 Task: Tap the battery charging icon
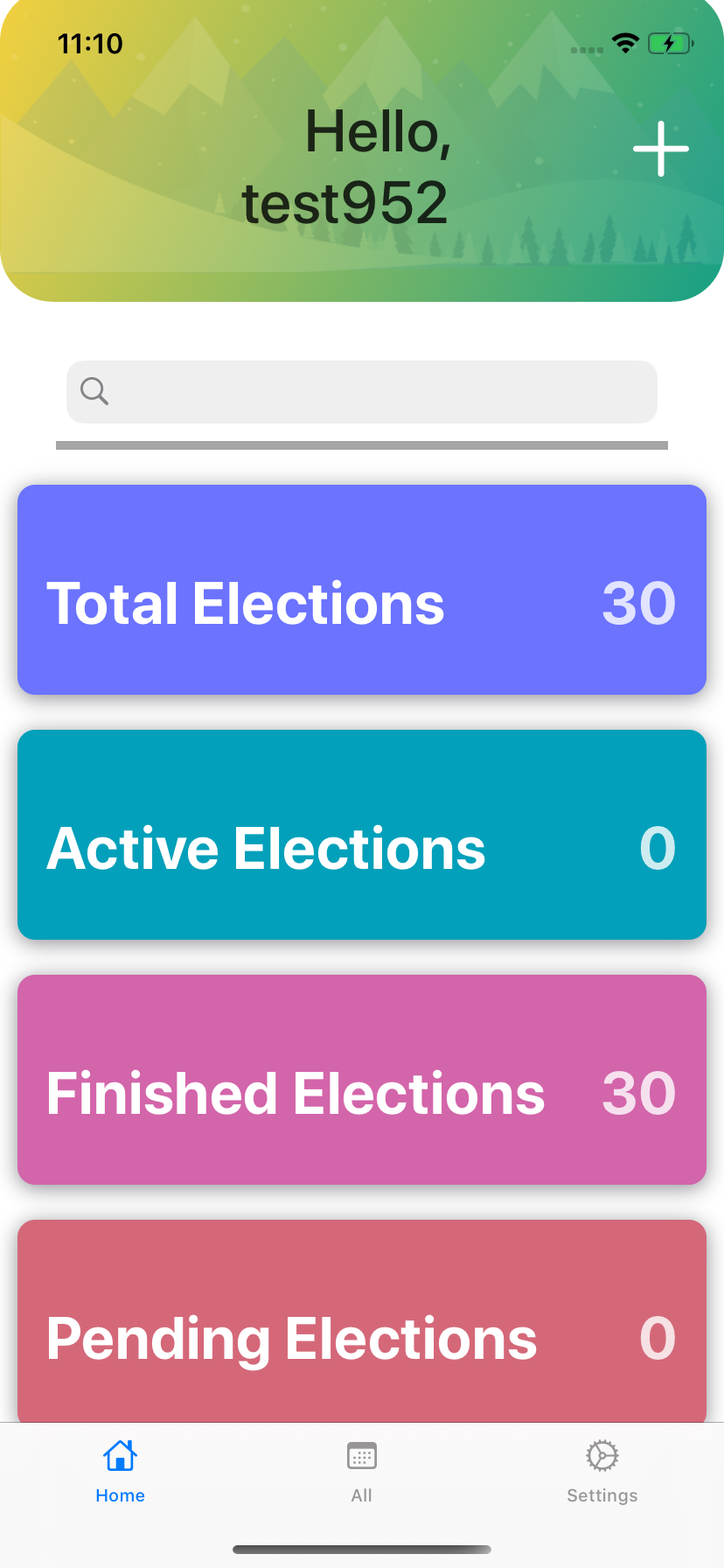[670, 43]
